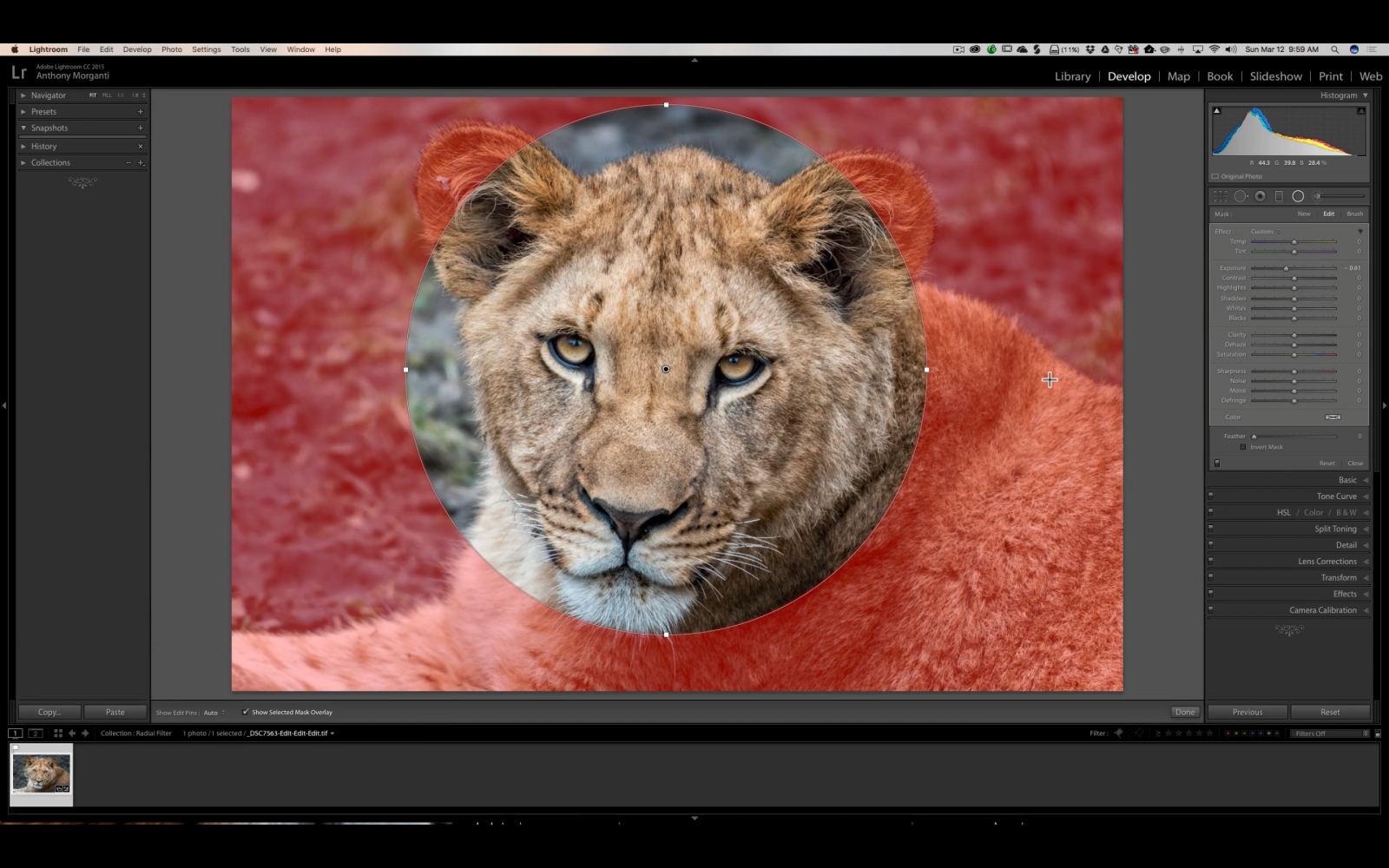Check the Original Photo checkbox under the histogram
This screenshot has height=868, width=1389.
click(x=1215, y=175)
